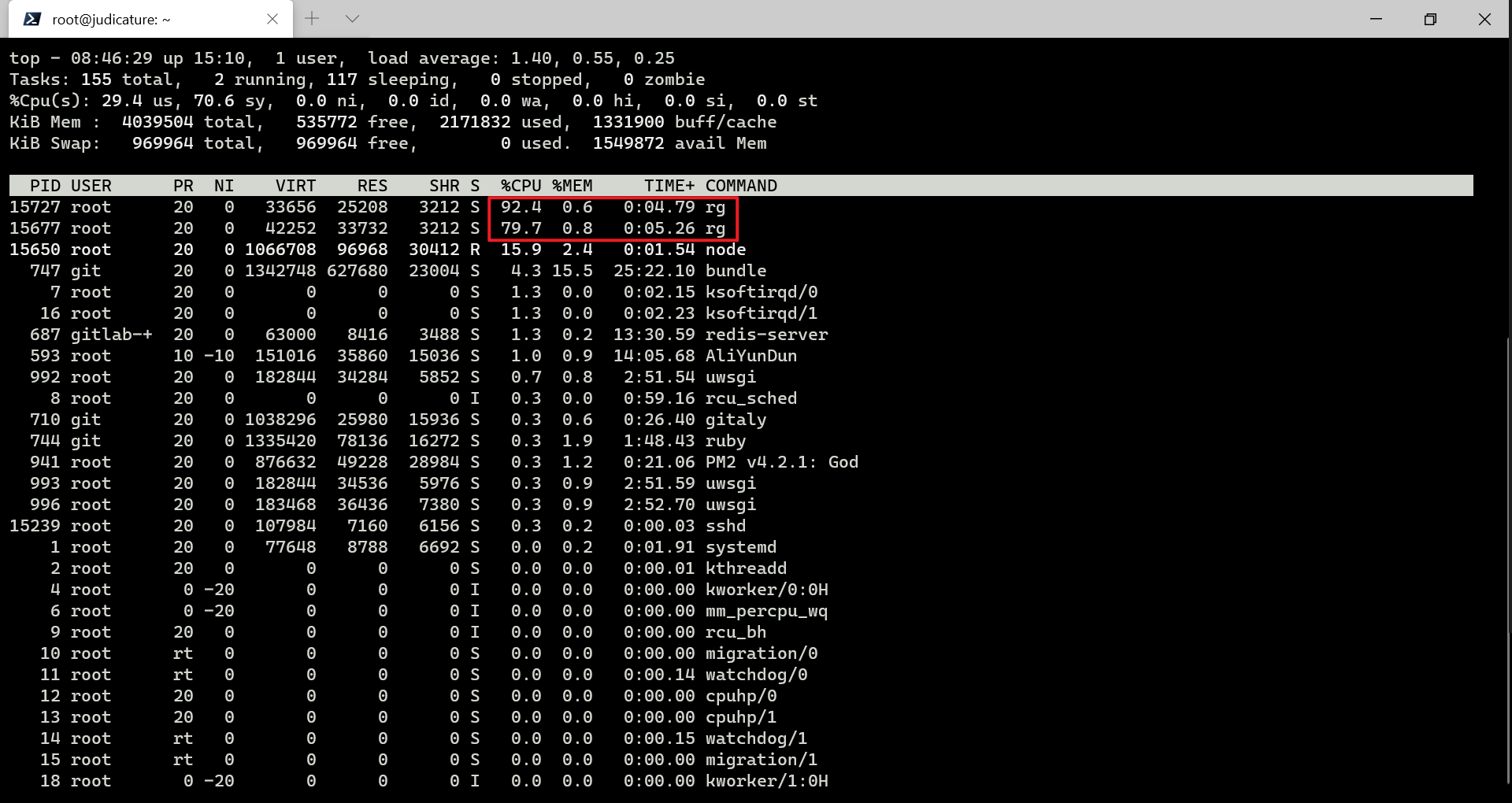This screenshot has width=1512, height=803.
Task: Click the %MEM column header
Action: (573, 185)
